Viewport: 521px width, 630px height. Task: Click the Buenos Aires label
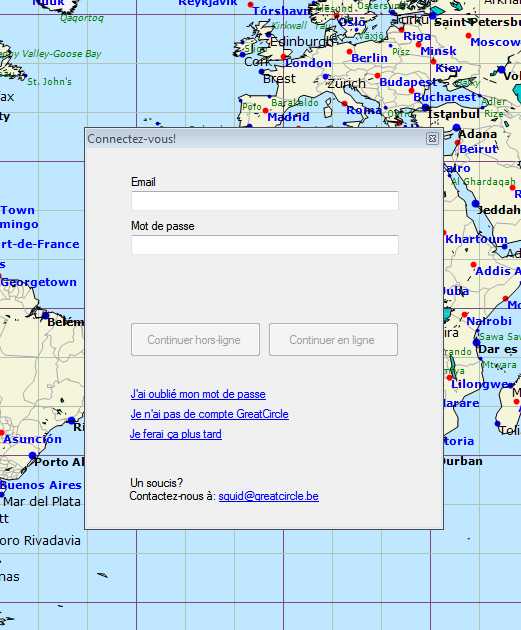(x=41, y=485)
